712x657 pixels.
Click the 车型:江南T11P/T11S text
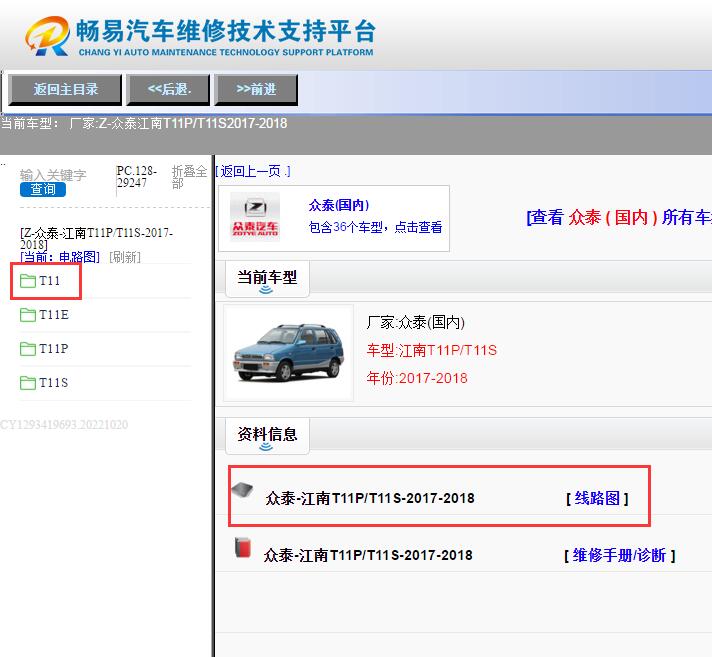tap(431, 351)
